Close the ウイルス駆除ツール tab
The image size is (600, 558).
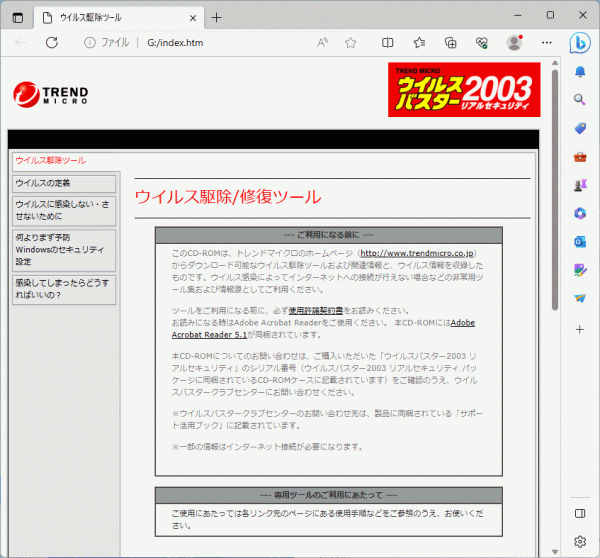[x=193, y=18]
